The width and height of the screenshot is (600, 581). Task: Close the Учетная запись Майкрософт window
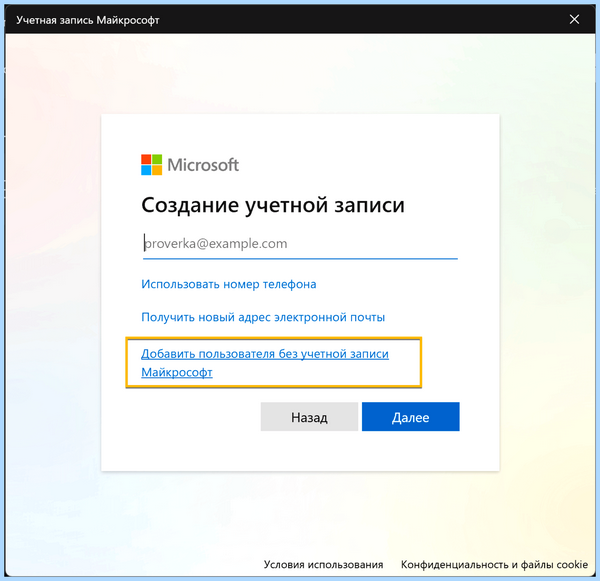pos(574,20)
